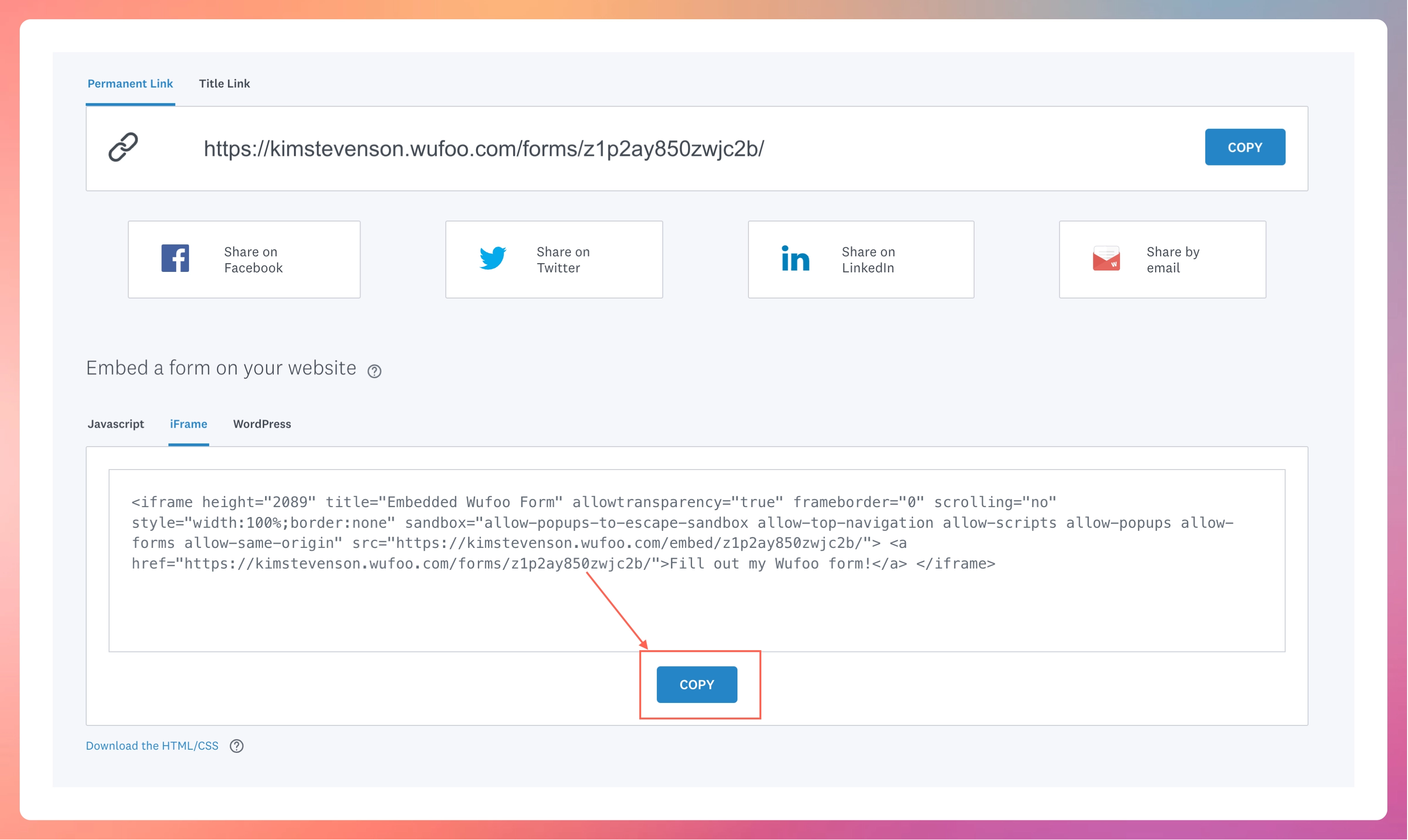Click the chain link icon beside the URL
The image size is (1408, 840).
coord(123,147)
